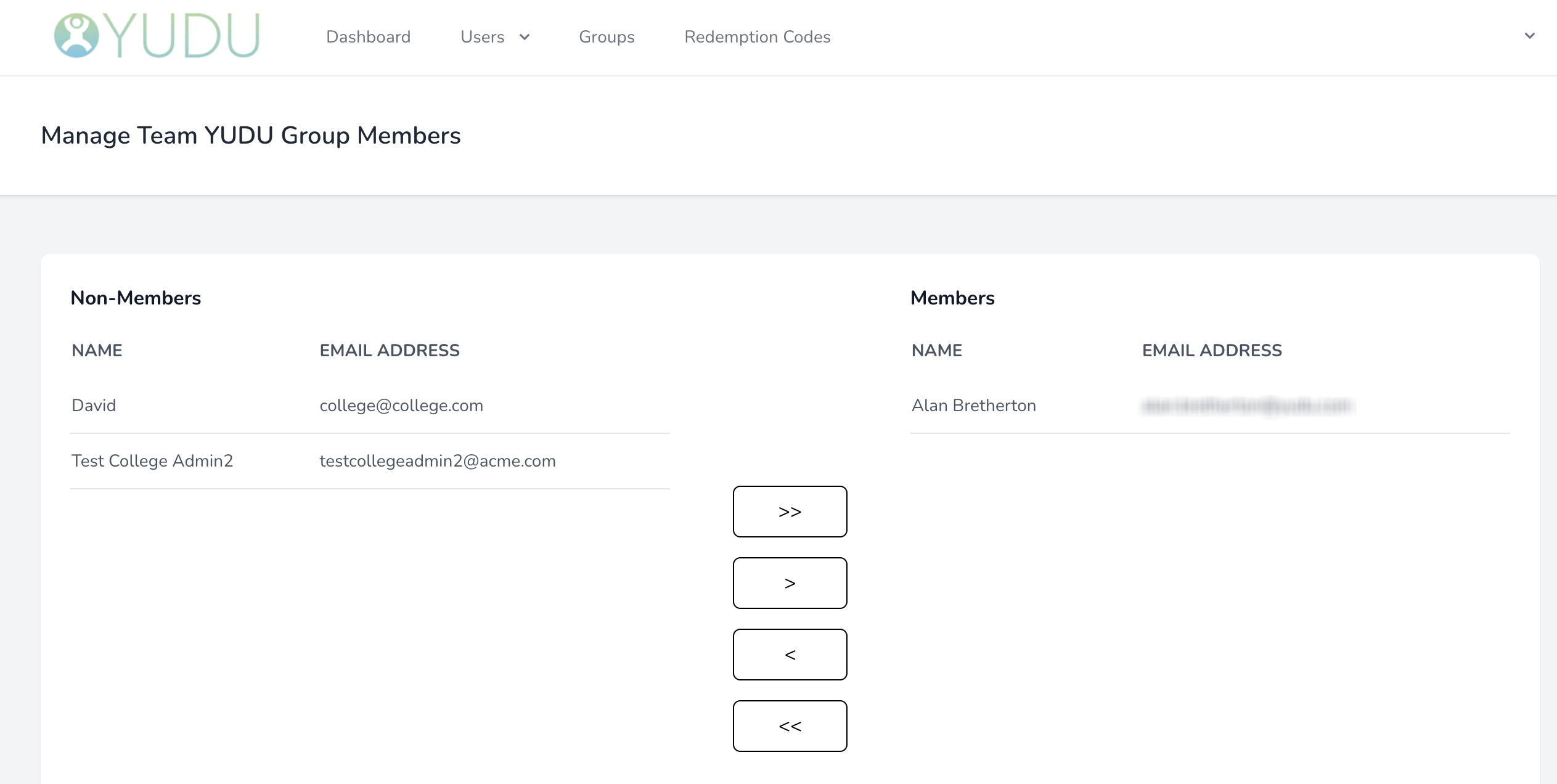Click the < move selected to Non-Members button
This screenshot has height=784, width=1557.
790,654
